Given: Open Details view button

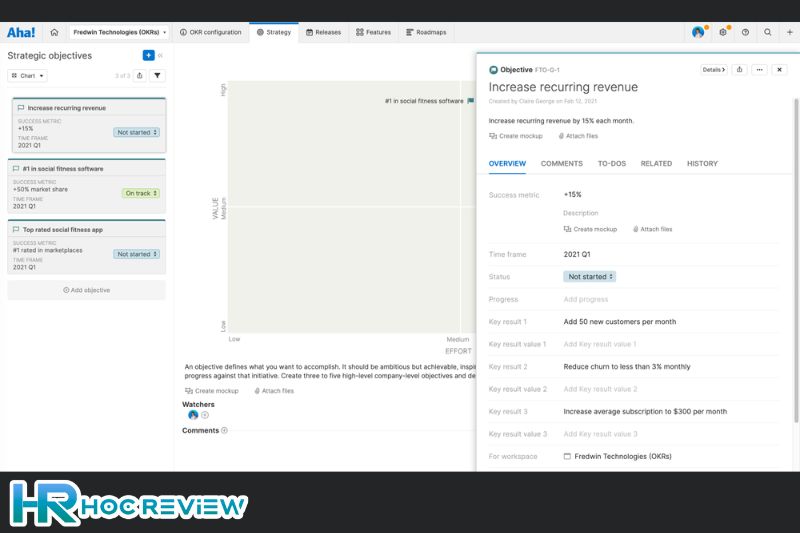Looking at the screenshot, I should point(714,69).
